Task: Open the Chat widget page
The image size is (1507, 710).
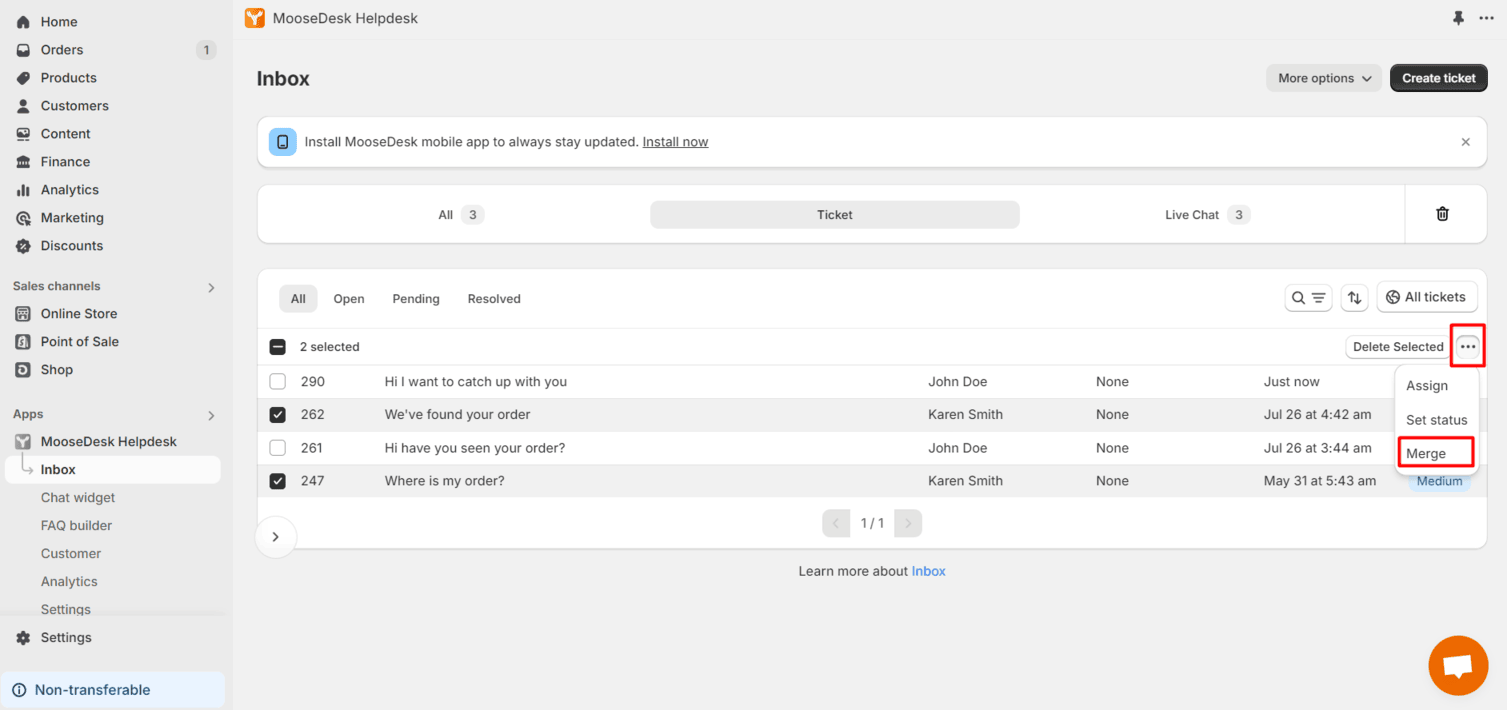Action: click(x=78, y=498)
